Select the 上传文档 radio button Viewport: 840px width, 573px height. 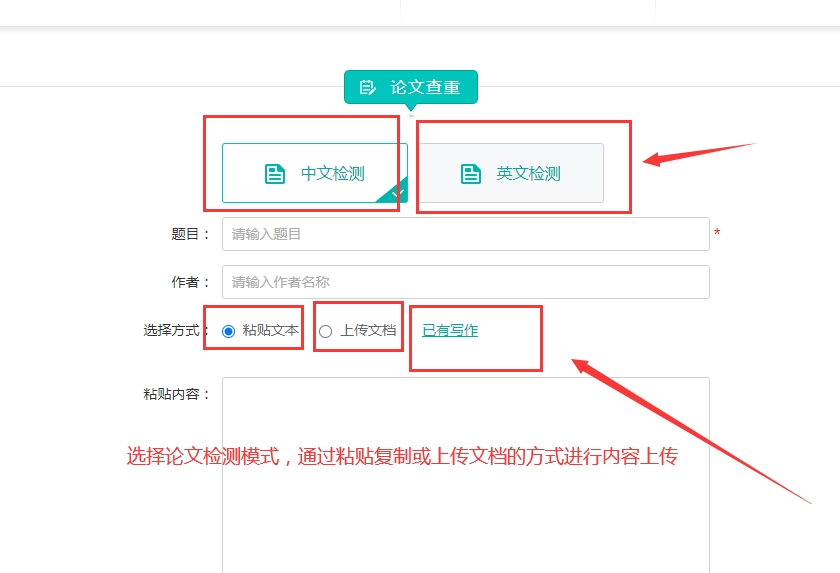point(325,331)
